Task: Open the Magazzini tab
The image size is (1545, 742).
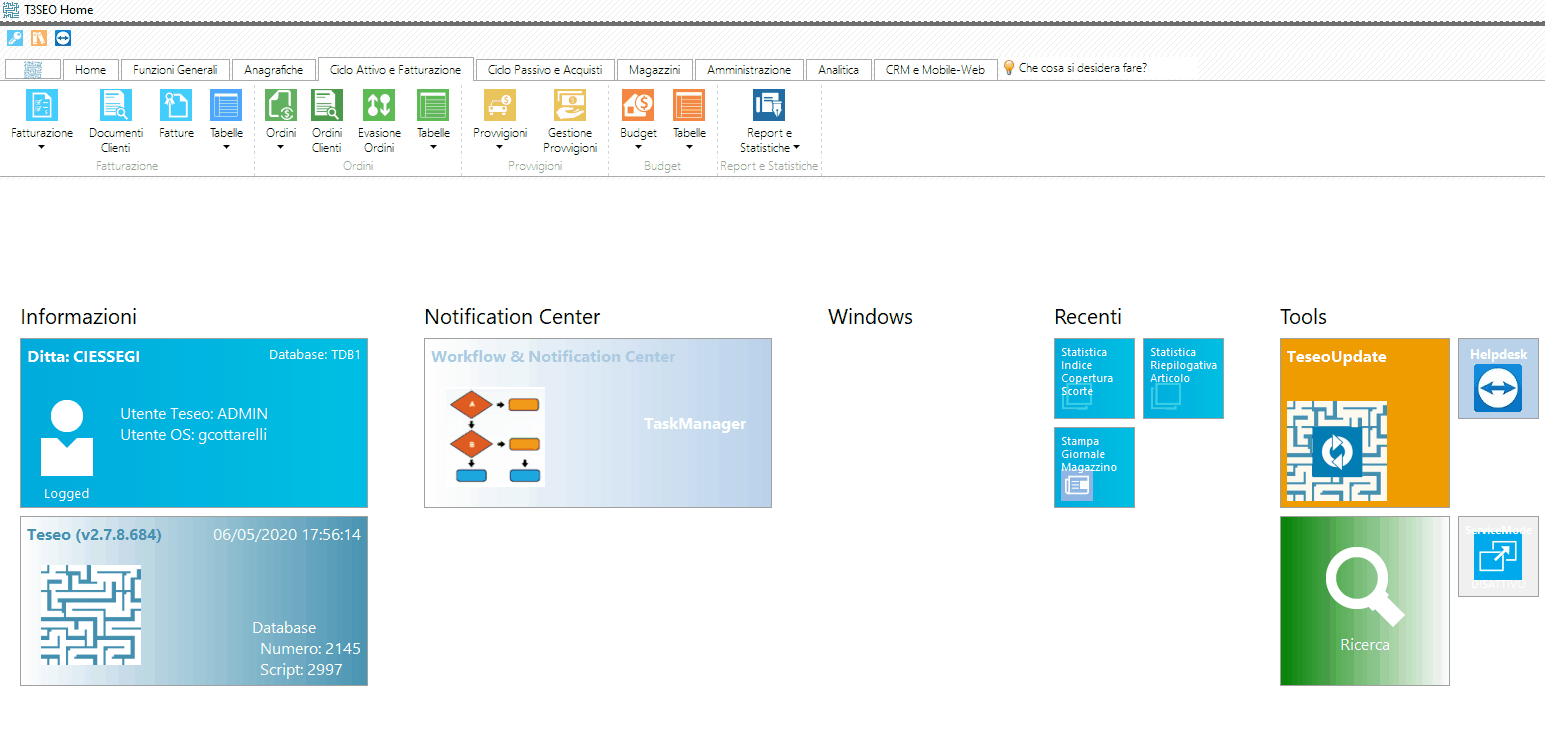Action: (654, 70)
